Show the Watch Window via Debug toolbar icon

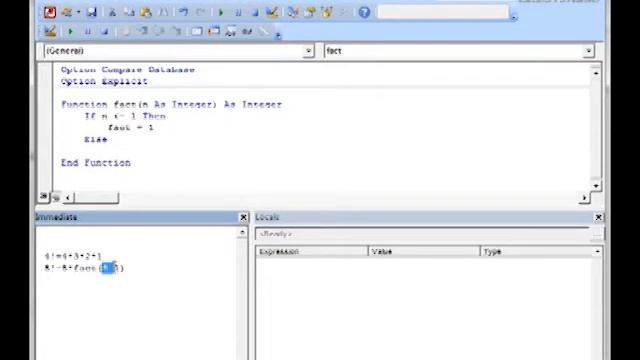[231, 31]
